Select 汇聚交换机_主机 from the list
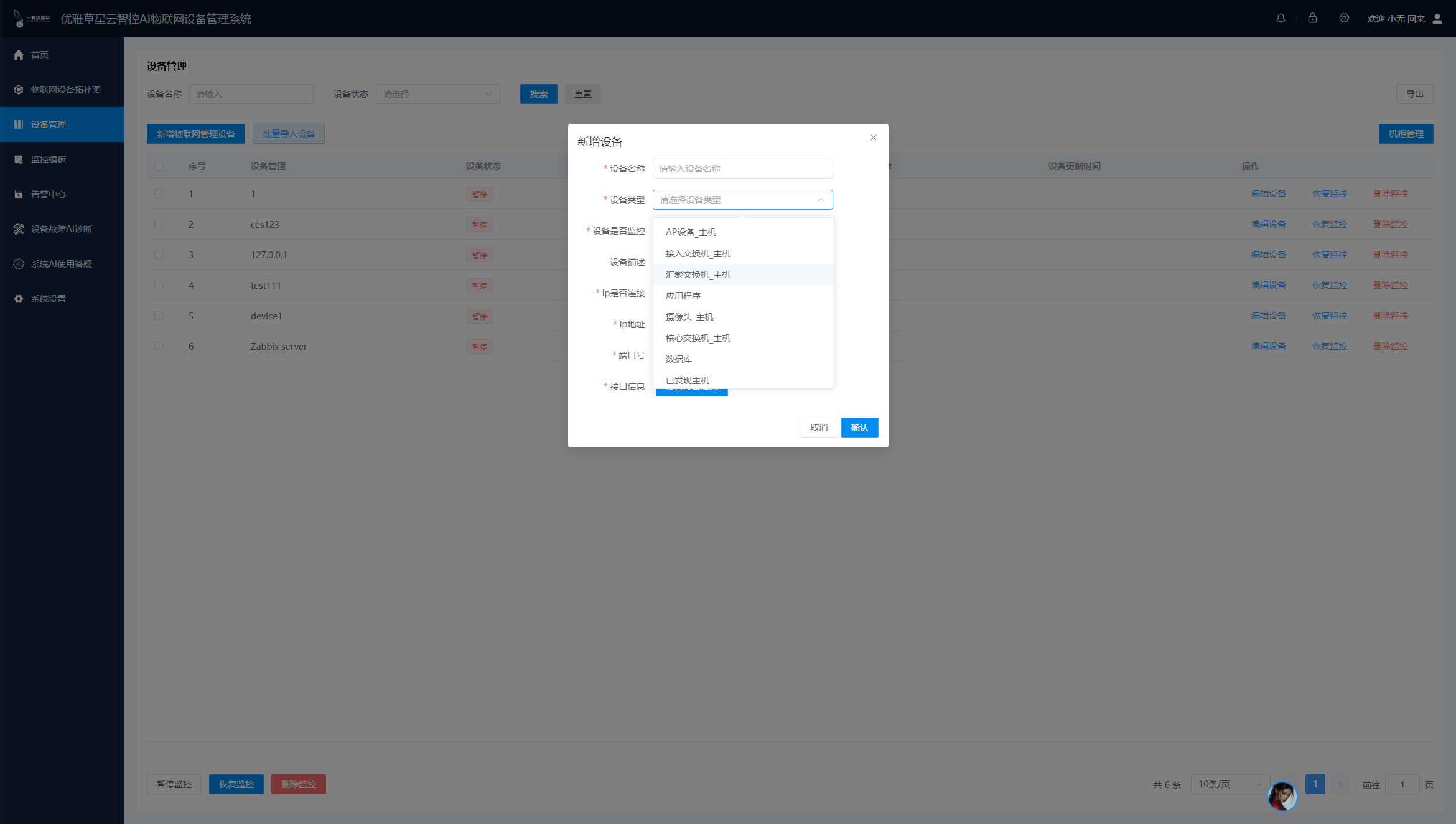 point(698,274)
